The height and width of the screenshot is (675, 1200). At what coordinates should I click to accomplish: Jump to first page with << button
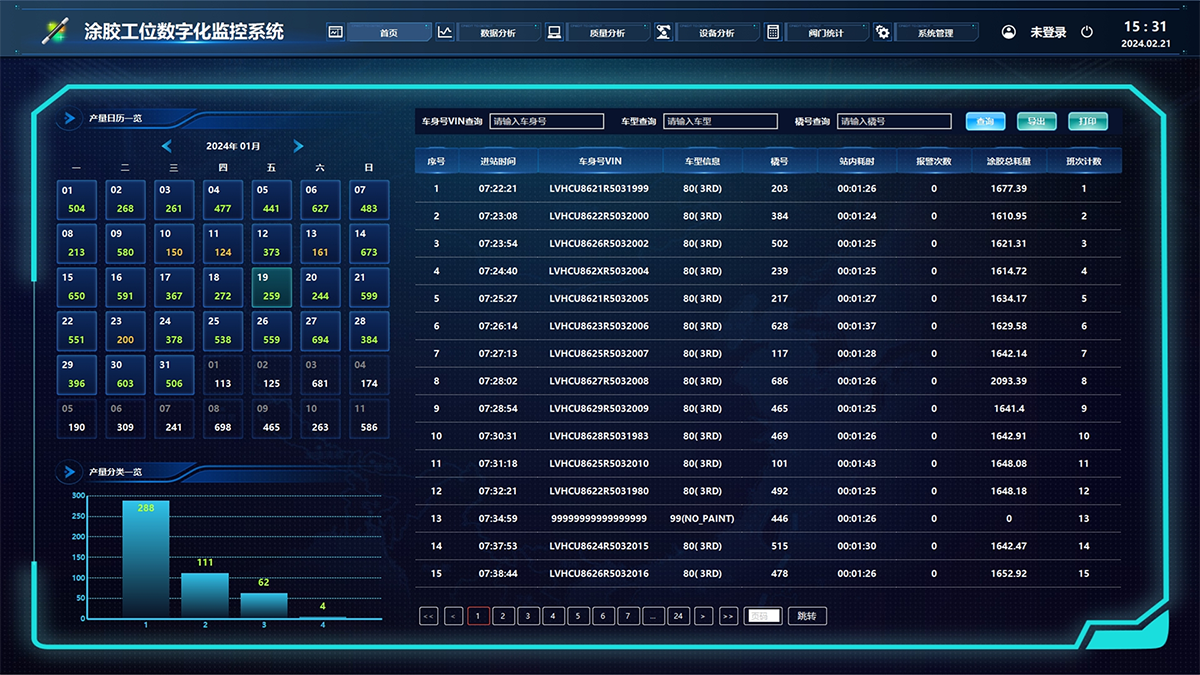tap(429, 616)
